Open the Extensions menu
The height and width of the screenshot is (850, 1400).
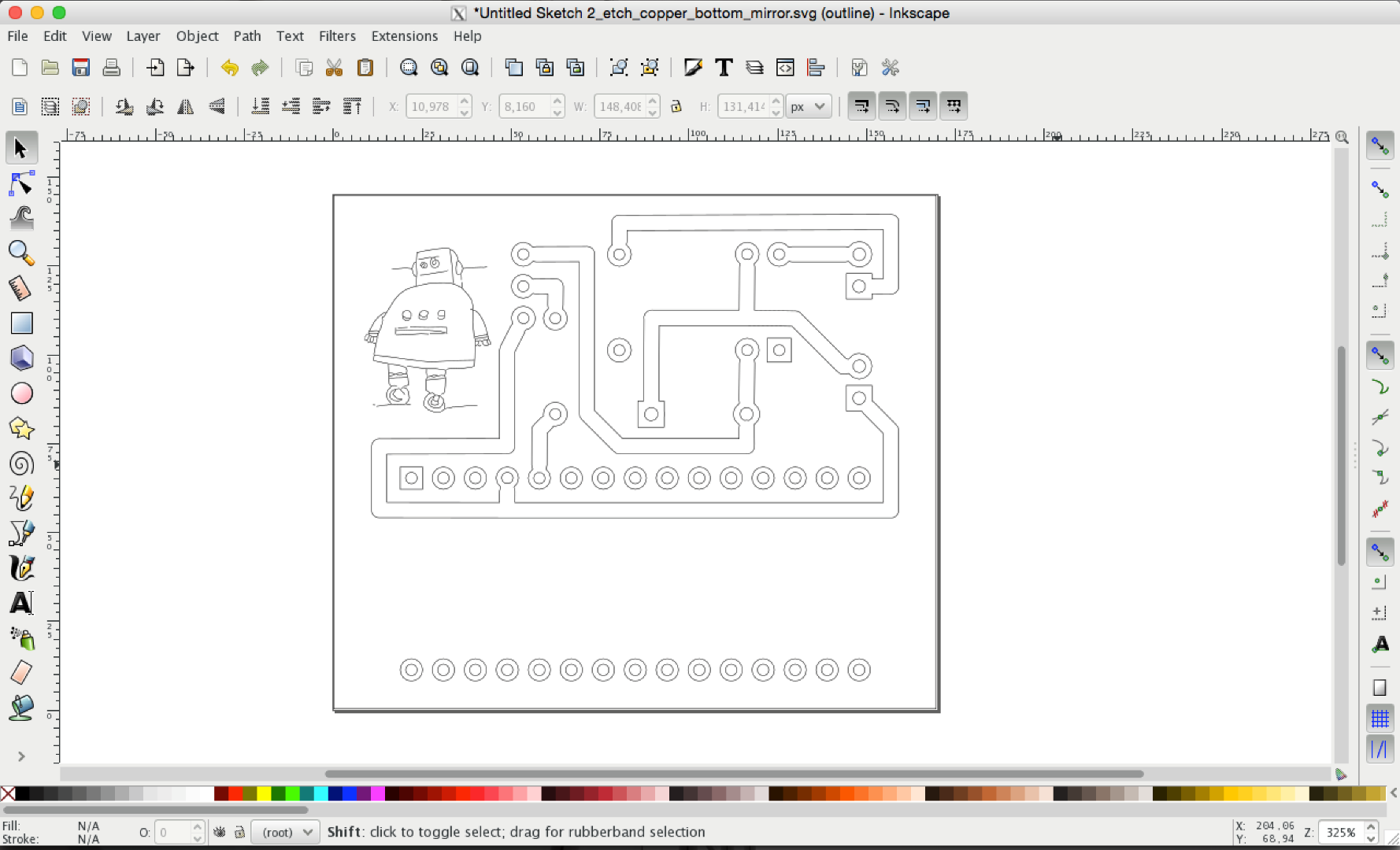click(404, 36)
